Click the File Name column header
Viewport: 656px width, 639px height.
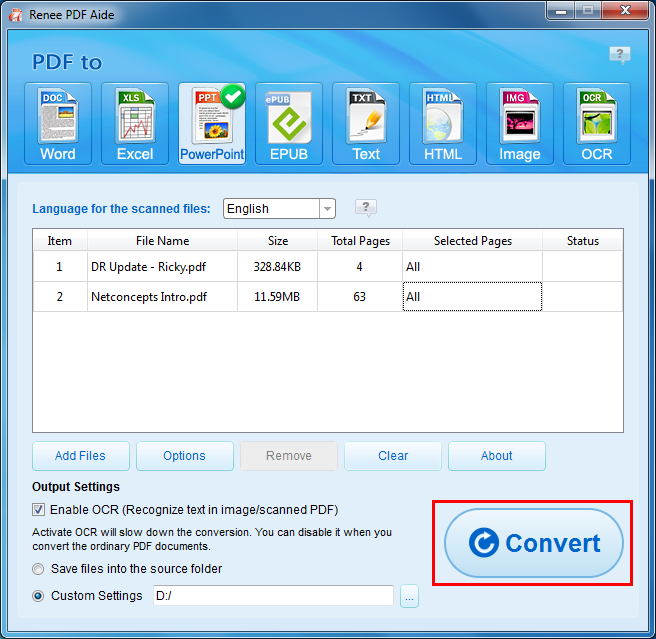[x=162, y=241]
